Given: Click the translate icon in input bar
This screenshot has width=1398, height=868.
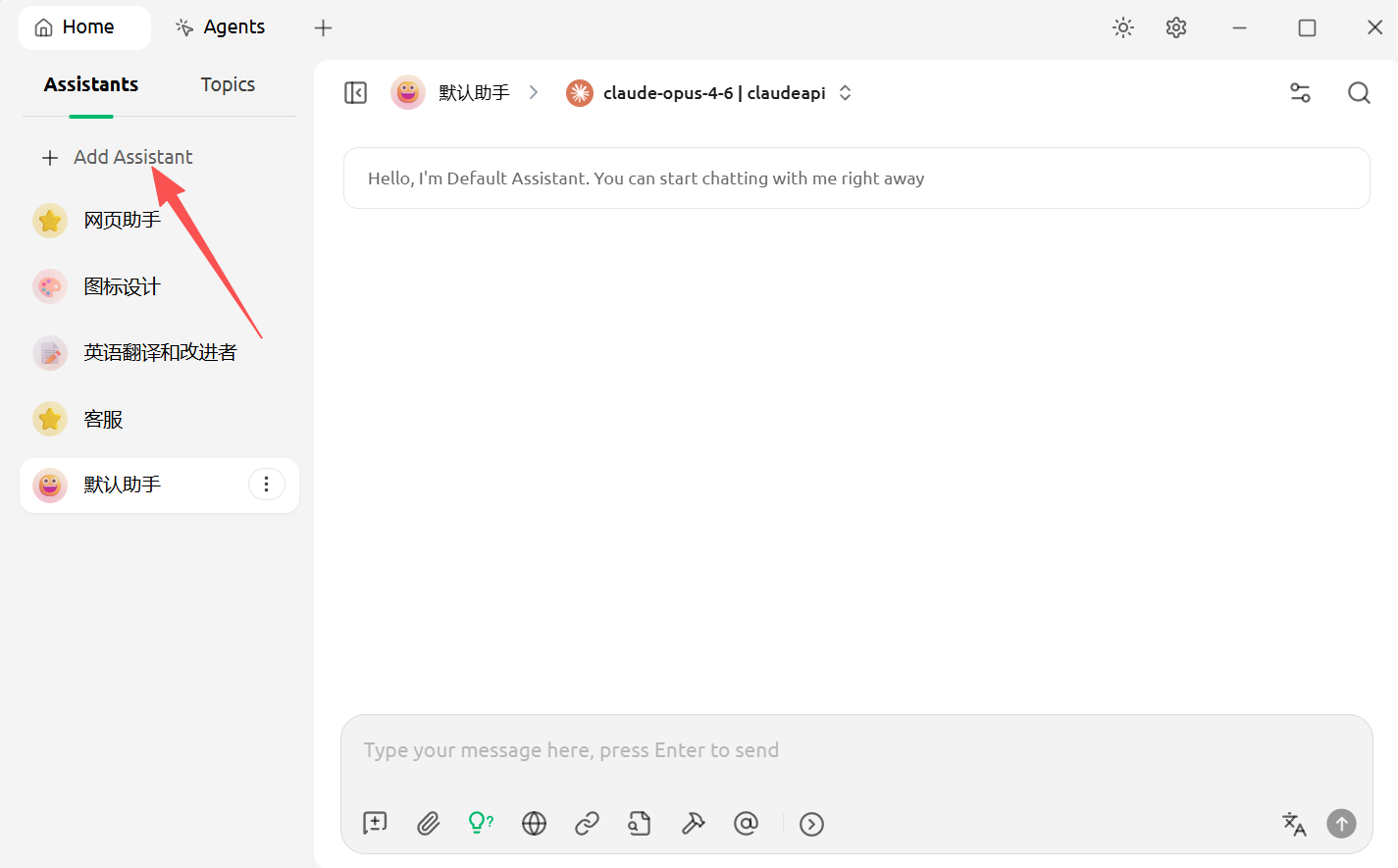Looking at the screenshot, I should click(1294, 824).
